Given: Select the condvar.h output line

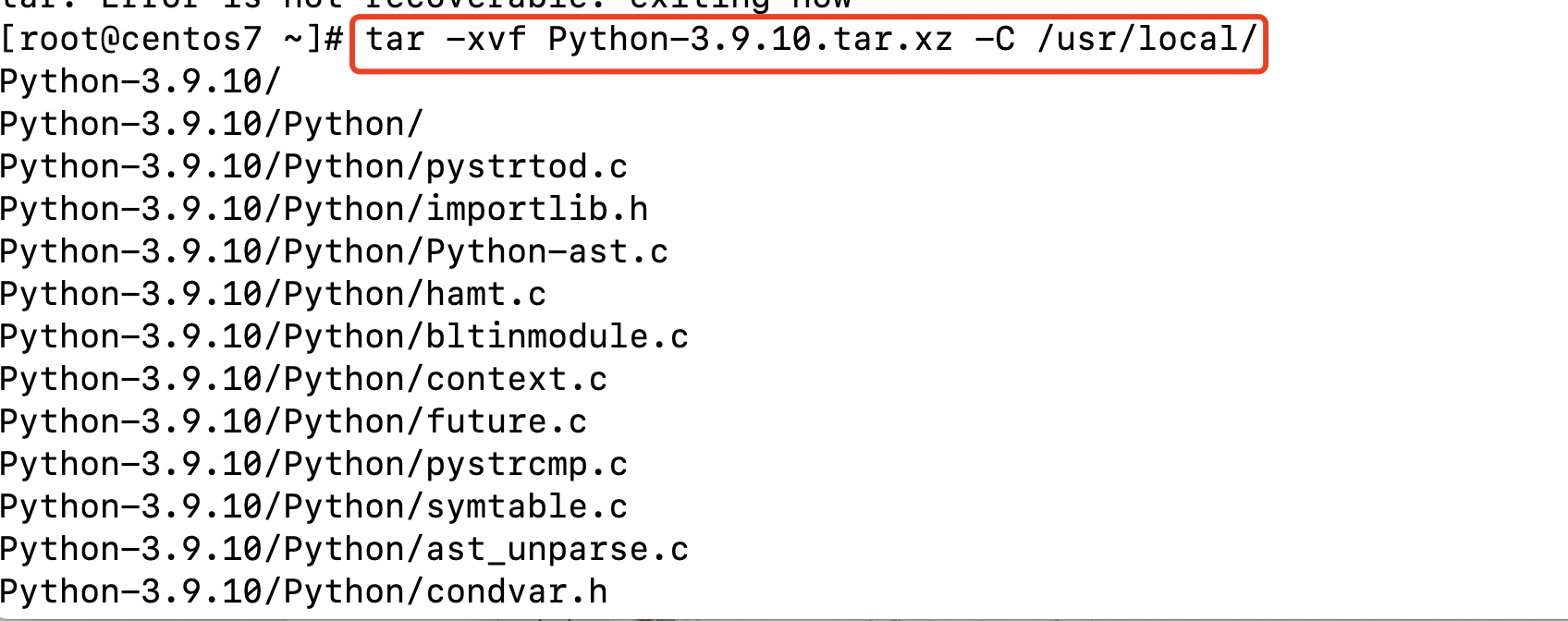Looking at the screenshot, I should pyautogui.click(x=304, y=592).
